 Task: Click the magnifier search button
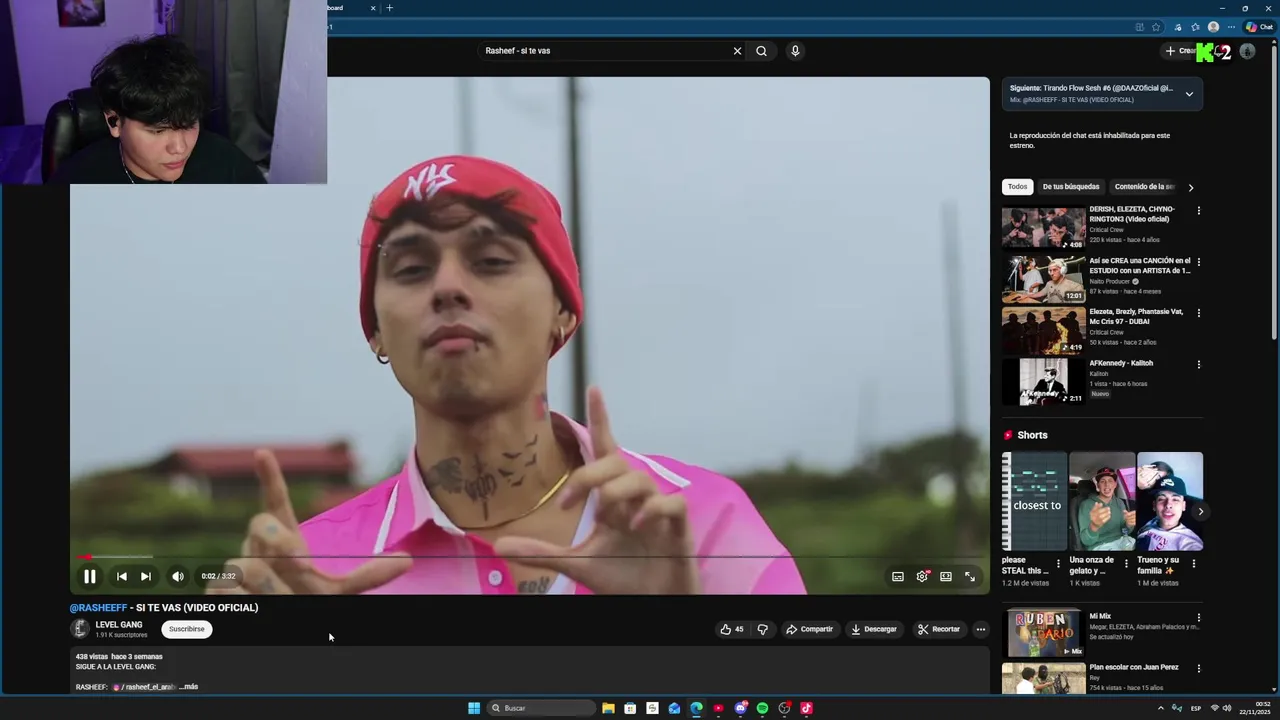761,51
